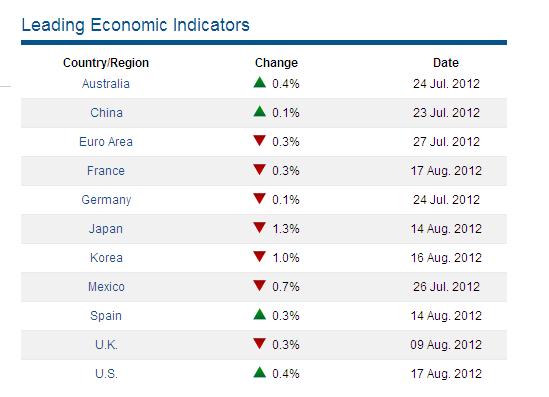
Task: Click red down arrow in U.K. row
Action: (x=259, y=344)
